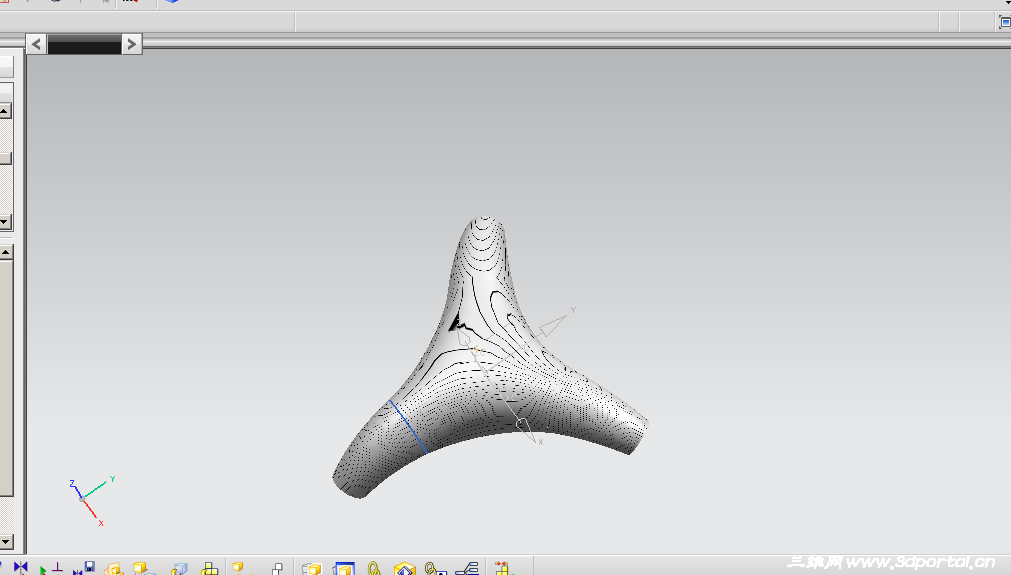Click the lower left panel scroll-up arrow
This screenshot has height=575, width=1011.
[6, 252]
